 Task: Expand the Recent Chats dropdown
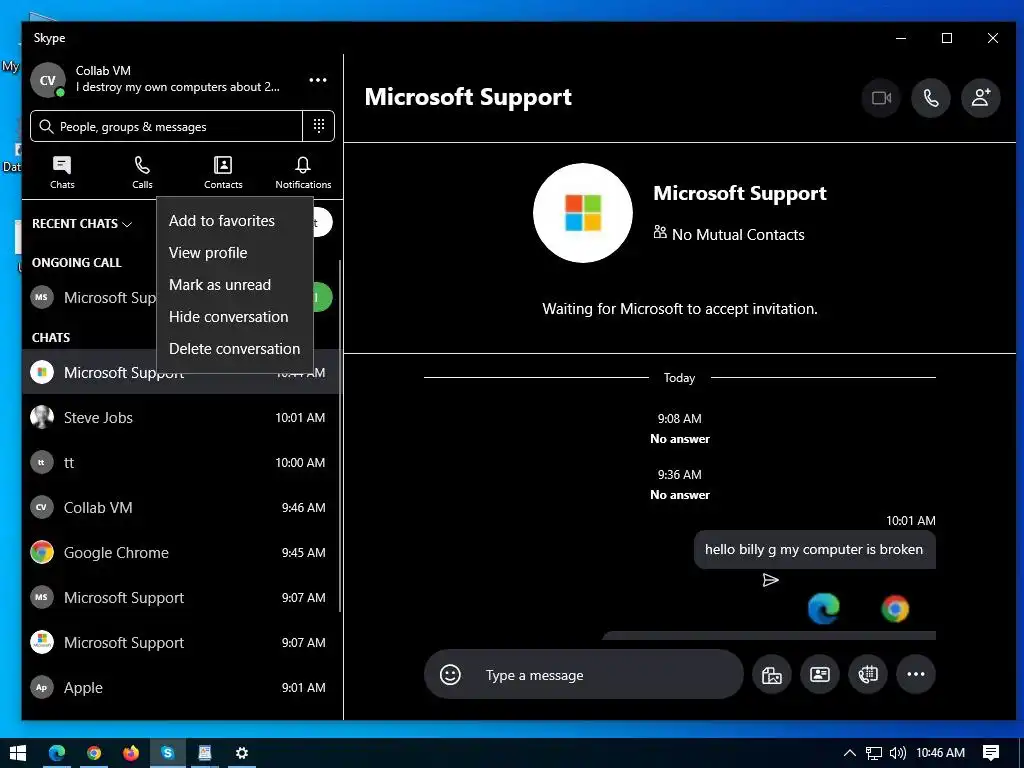[82, 224]
